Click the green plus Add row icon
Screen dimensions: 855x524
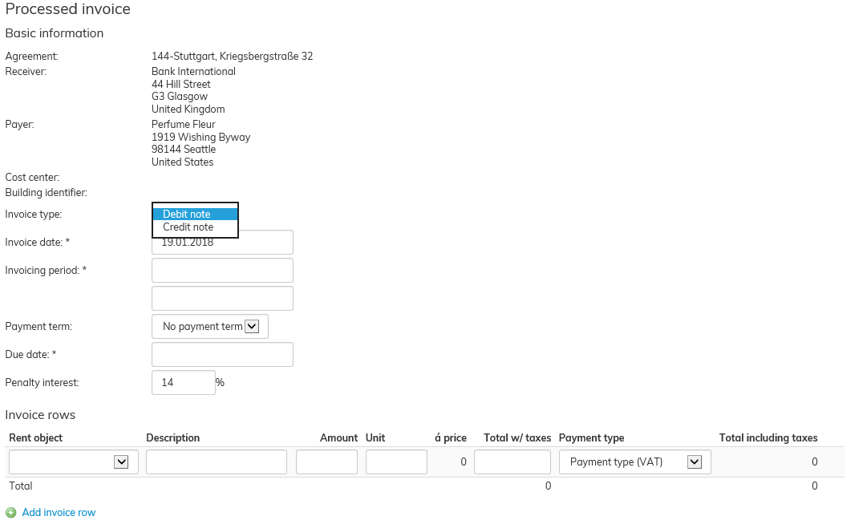pyautogui.click(x=11, y=512)
